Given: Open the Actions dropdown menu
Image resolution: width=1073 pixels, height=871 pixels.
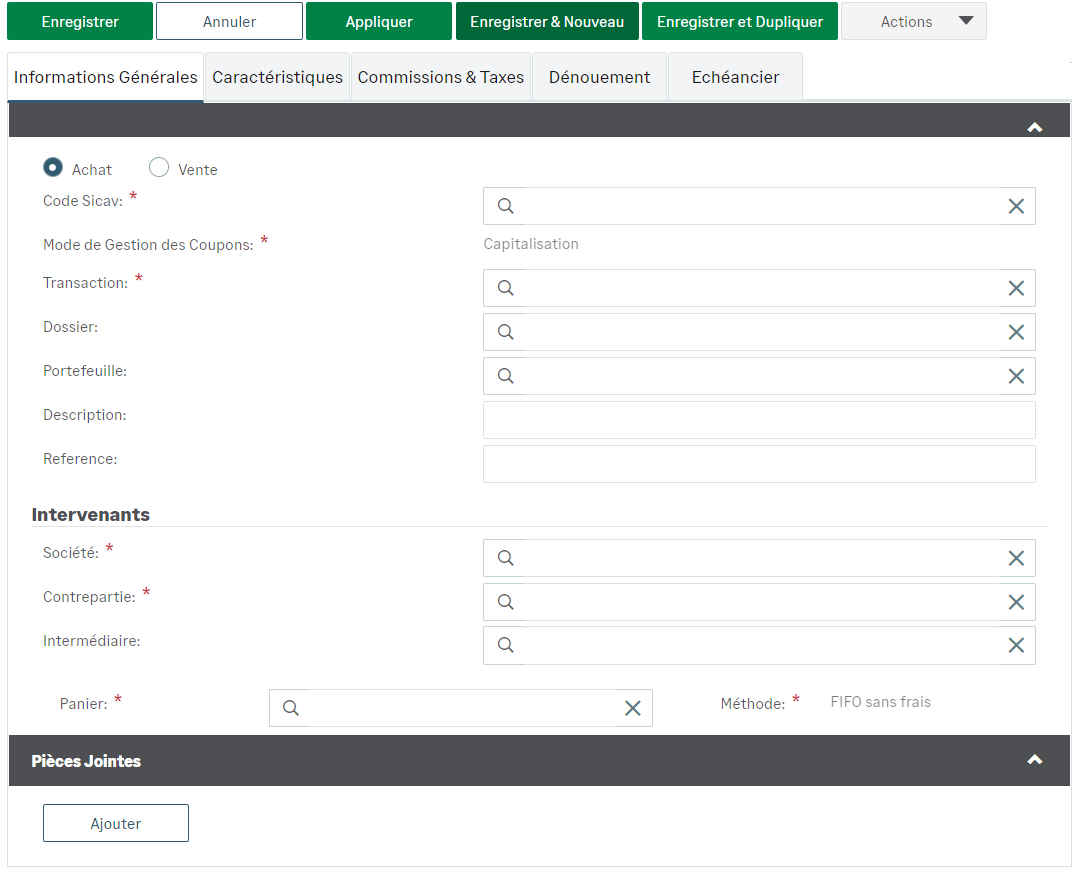Looking at the screenshot, I should [914, 21].
